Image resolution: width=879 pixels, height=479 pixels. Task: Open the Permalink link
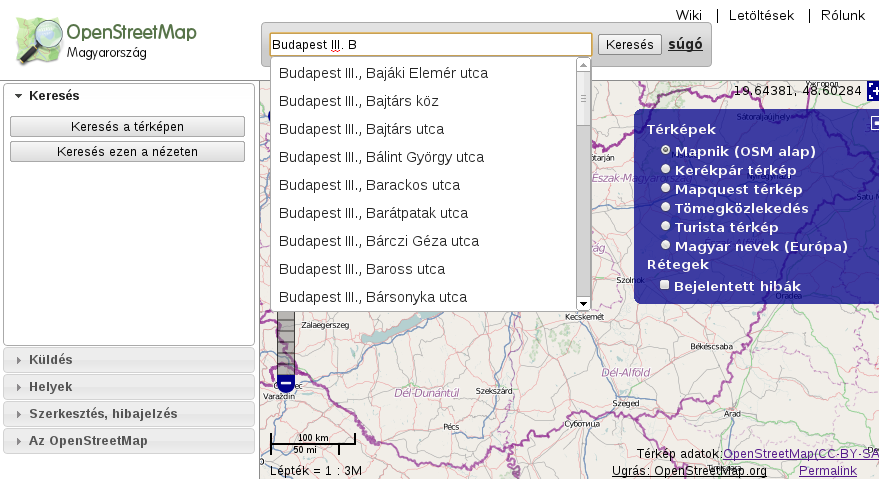[x=828, y=471]
